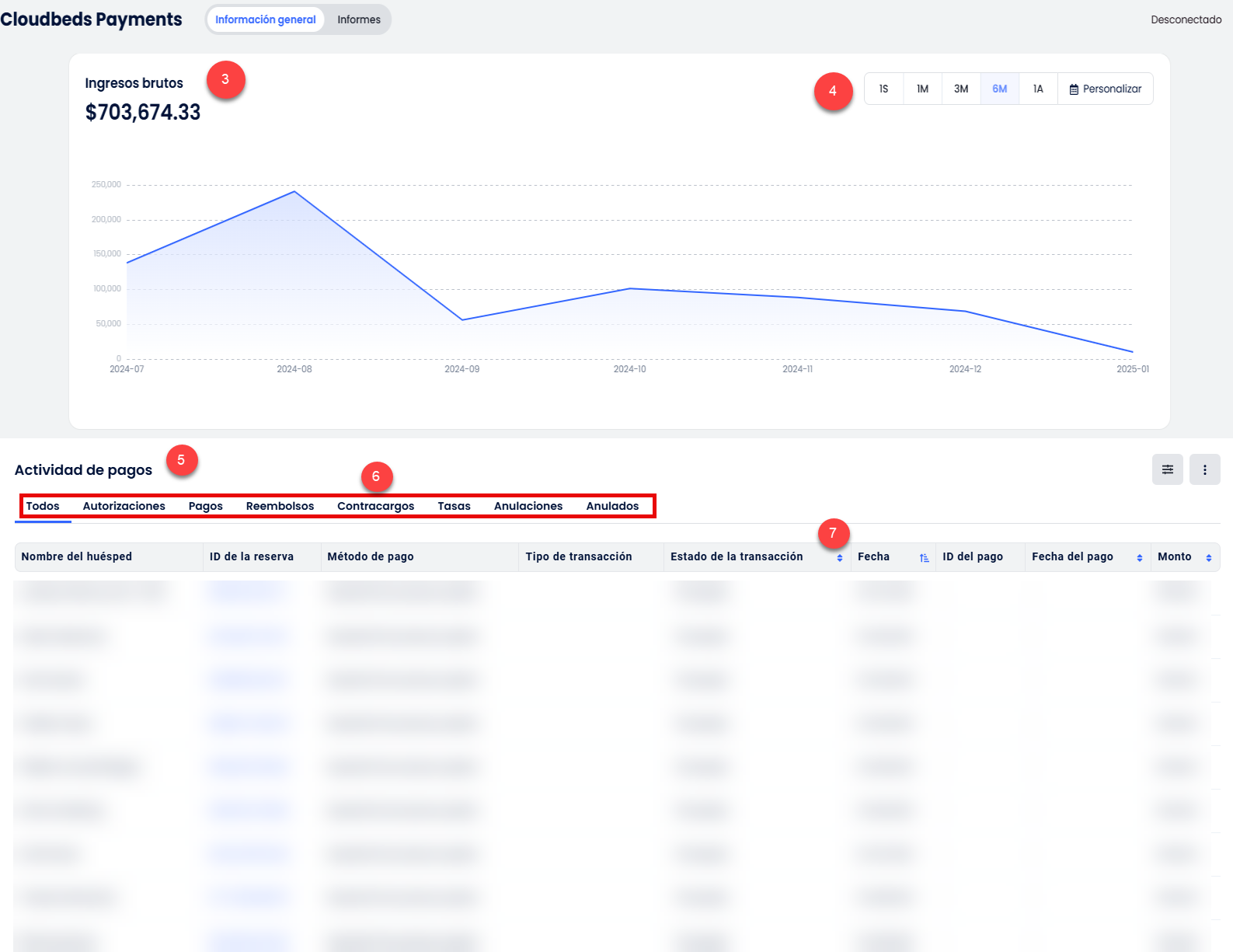Open the Contracargos tab

pos(376,506)
